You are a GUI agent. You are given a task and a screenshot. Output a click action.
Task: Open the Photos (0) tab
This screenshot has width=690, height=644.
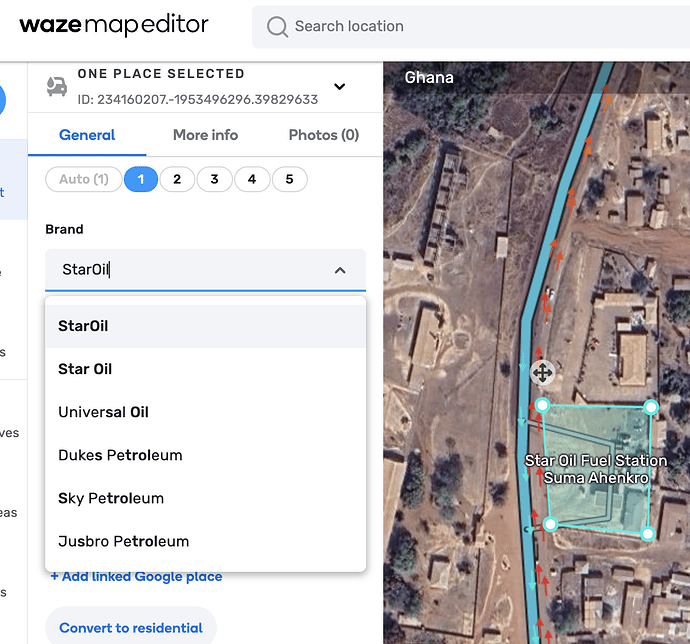324,135
